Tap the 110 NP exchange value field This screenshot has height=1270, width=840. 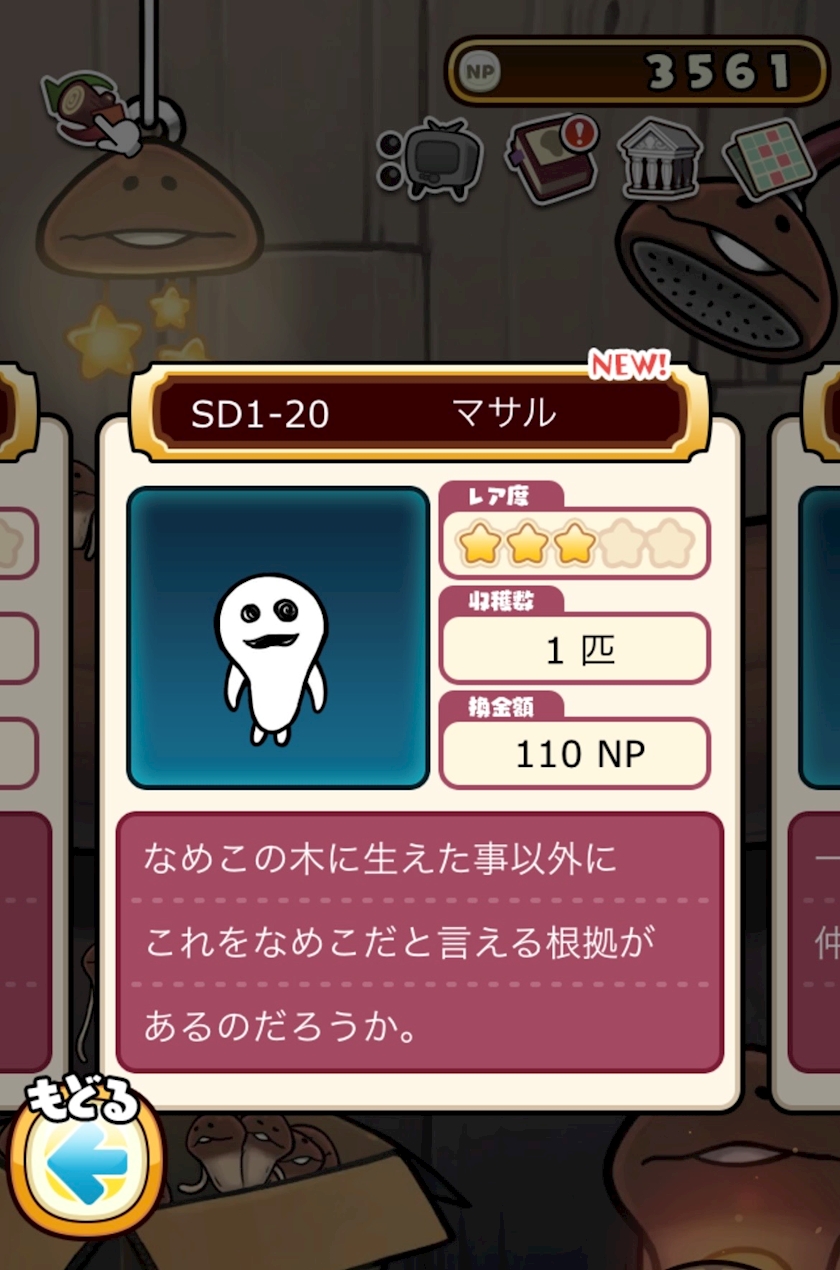(574, 753)
